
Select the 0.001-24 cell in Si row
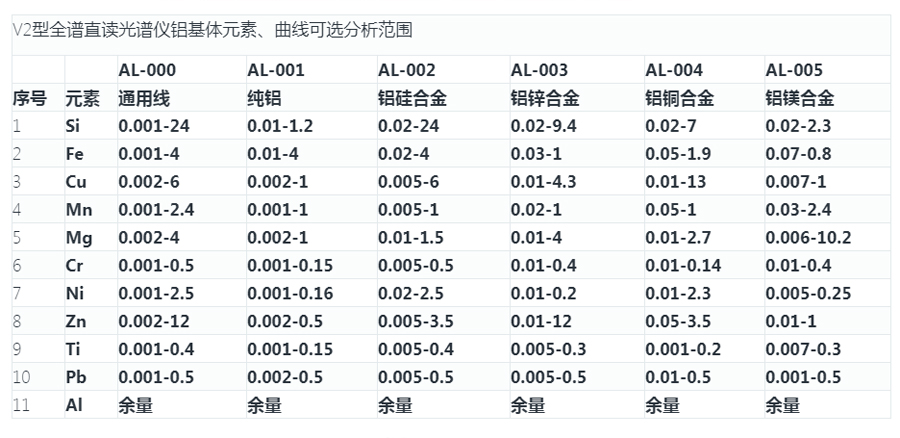tap(154, 126)
